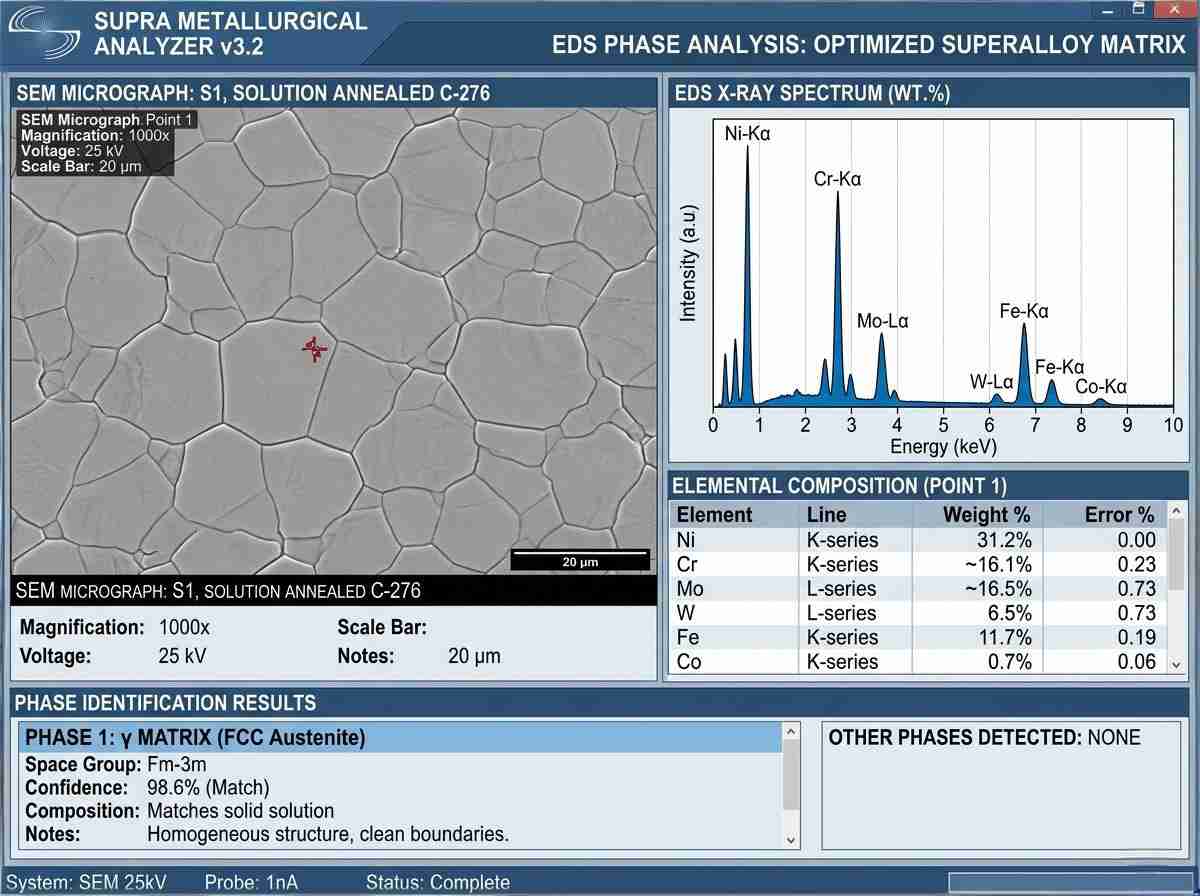The image size is (1200, 896).
Task: Click the Cr-Kα peak label in spectrum
Action: [x=837, y=180]
